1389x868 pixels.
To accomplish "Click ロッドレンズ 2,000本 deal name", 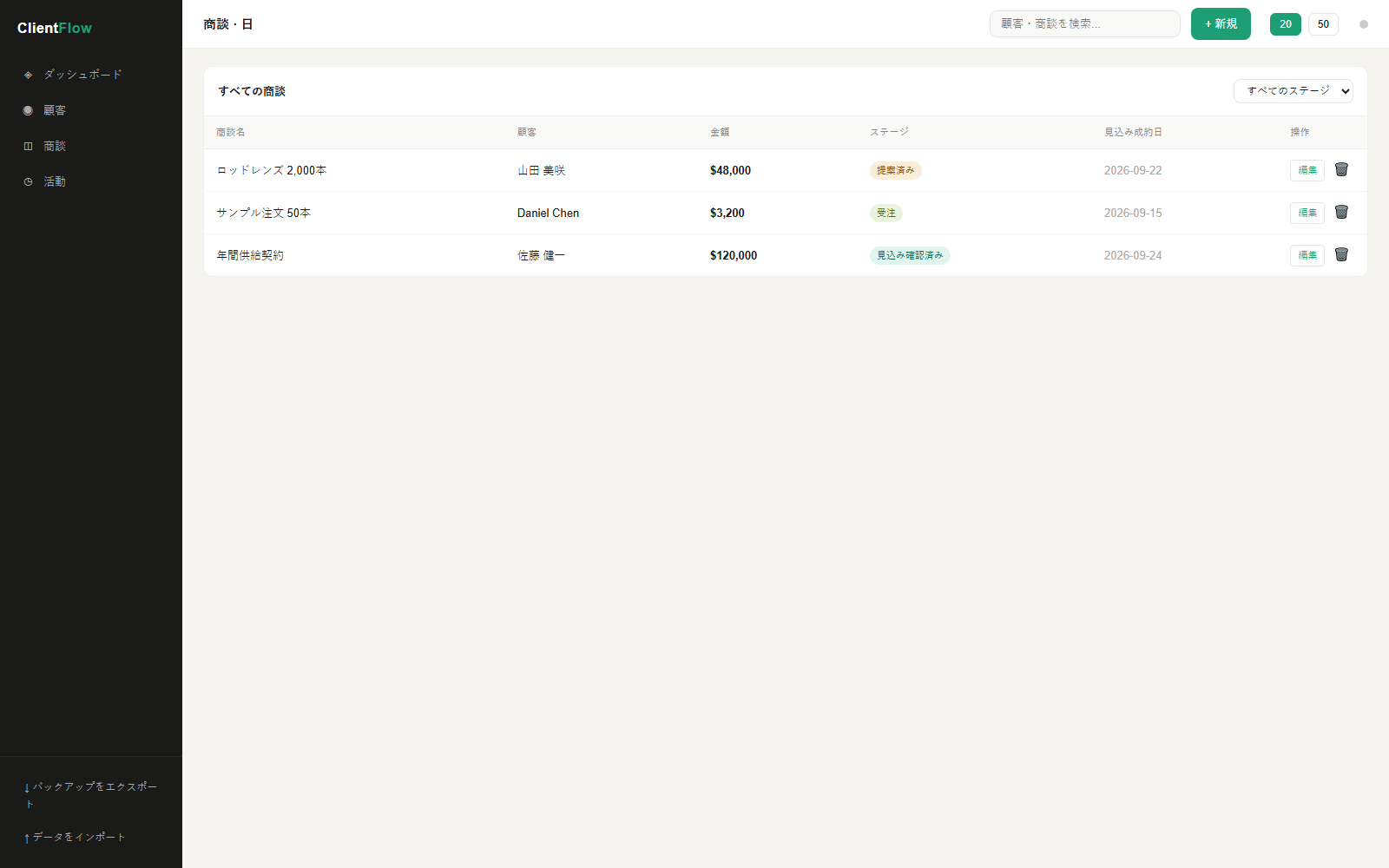I will click(272, 170).
